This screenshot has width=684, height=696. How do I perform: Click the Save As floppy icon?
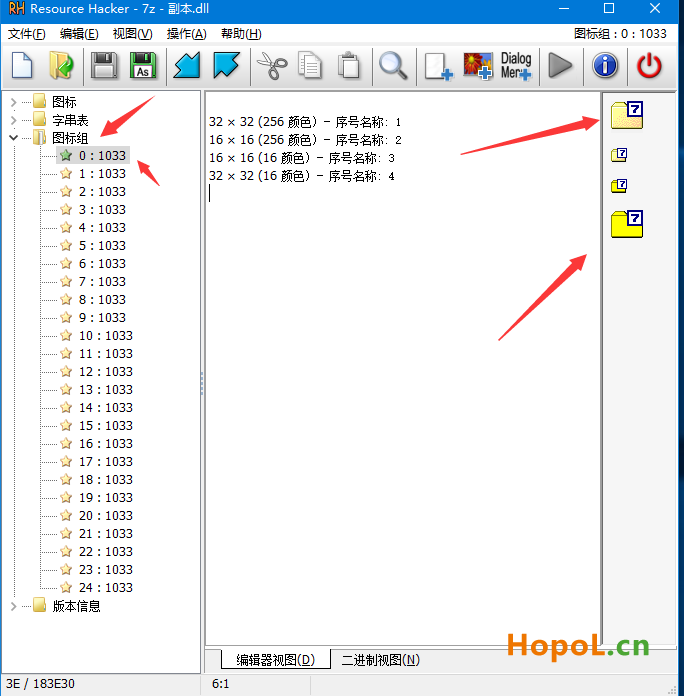(x=142, y=66)
